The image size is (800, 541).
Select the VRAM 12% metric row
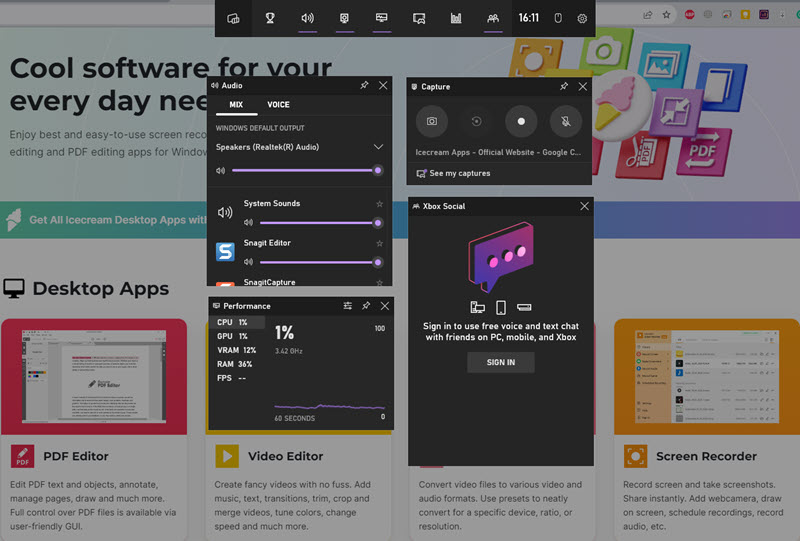237,350
